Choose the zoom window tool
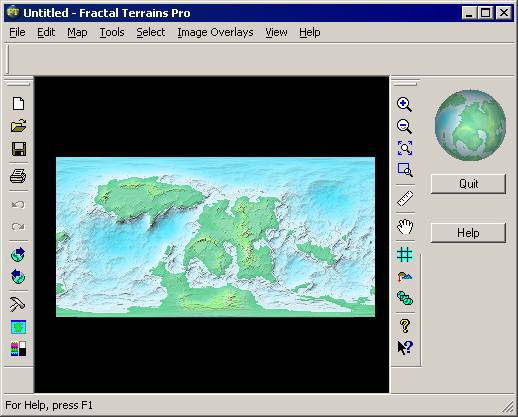The image size is (518, 417). pos(405,170)
